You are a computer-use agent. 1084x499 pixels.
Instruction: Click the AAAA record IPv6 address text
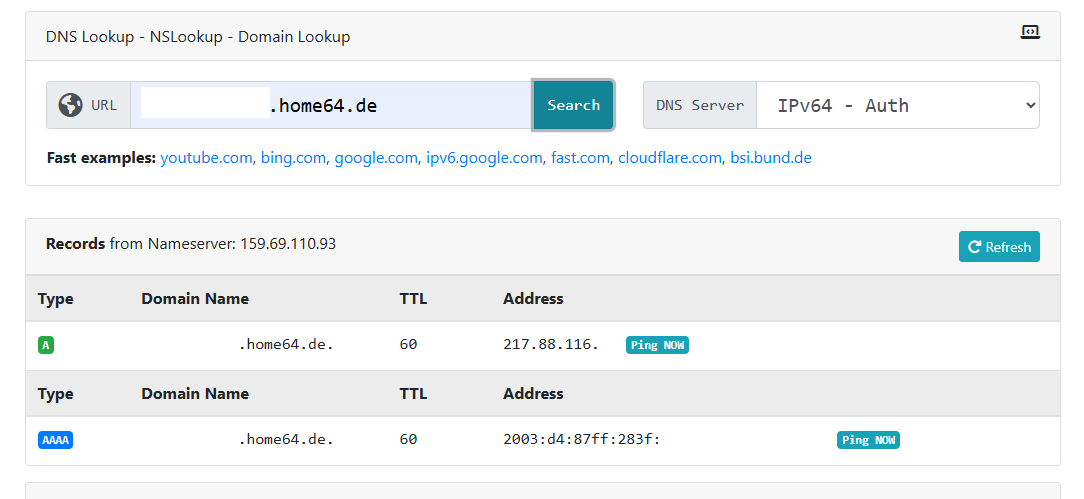click(582, 440)
